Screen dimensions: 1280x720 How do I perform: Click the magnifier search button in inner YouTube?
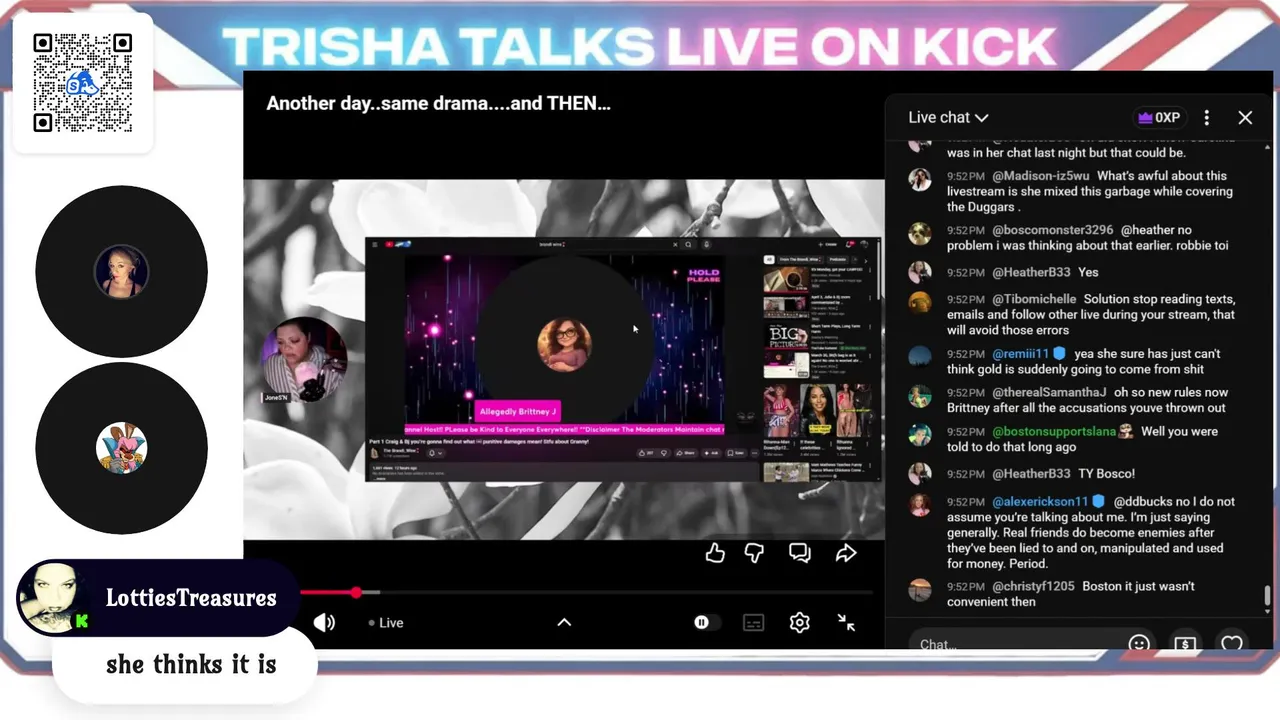tap(688, 244)
